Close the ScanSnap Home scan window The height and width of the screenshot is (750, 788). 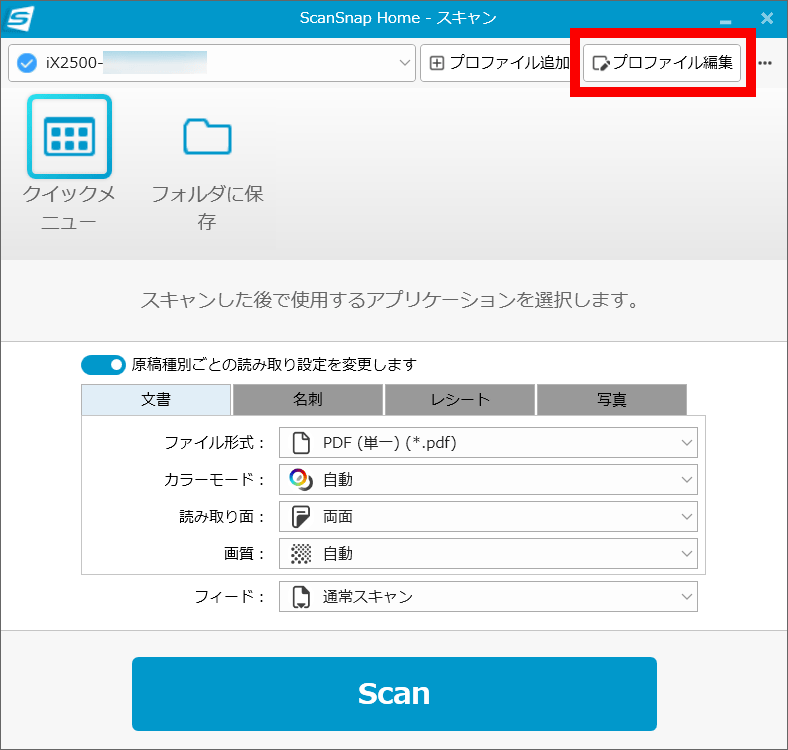[767, 19]
